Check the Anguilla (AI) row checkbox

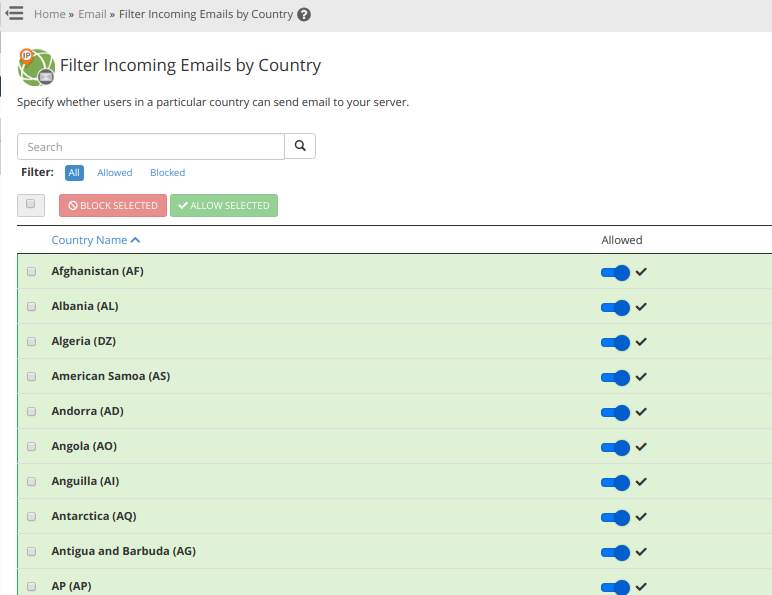[x=31, y=481]
